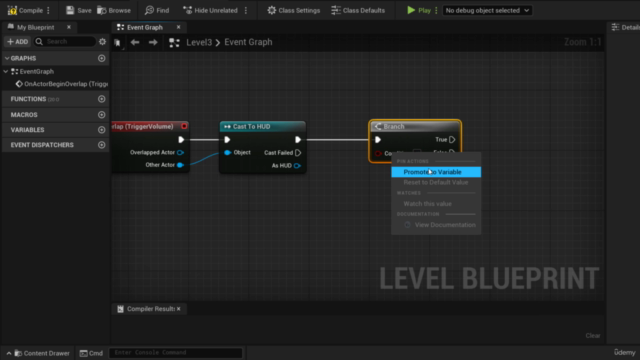Close the My Blueprint tab

click(69, 27)
